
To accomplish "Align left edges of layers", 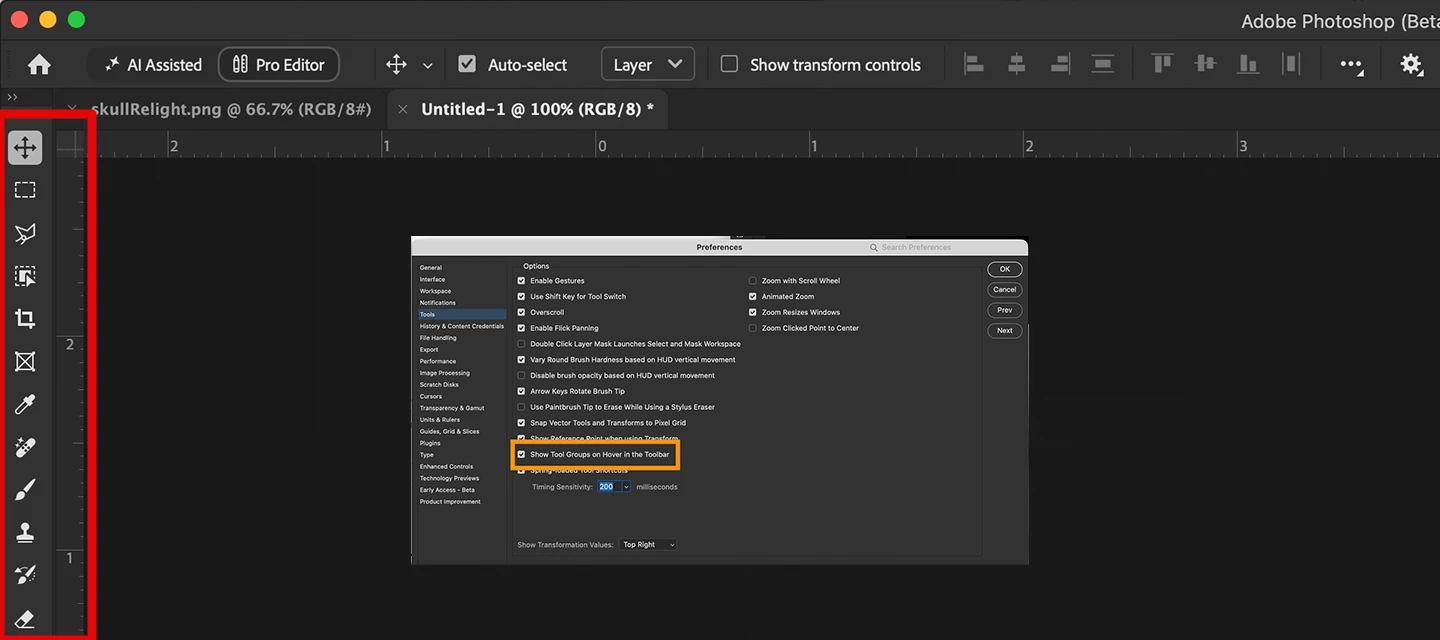I will tap(973, 64).
